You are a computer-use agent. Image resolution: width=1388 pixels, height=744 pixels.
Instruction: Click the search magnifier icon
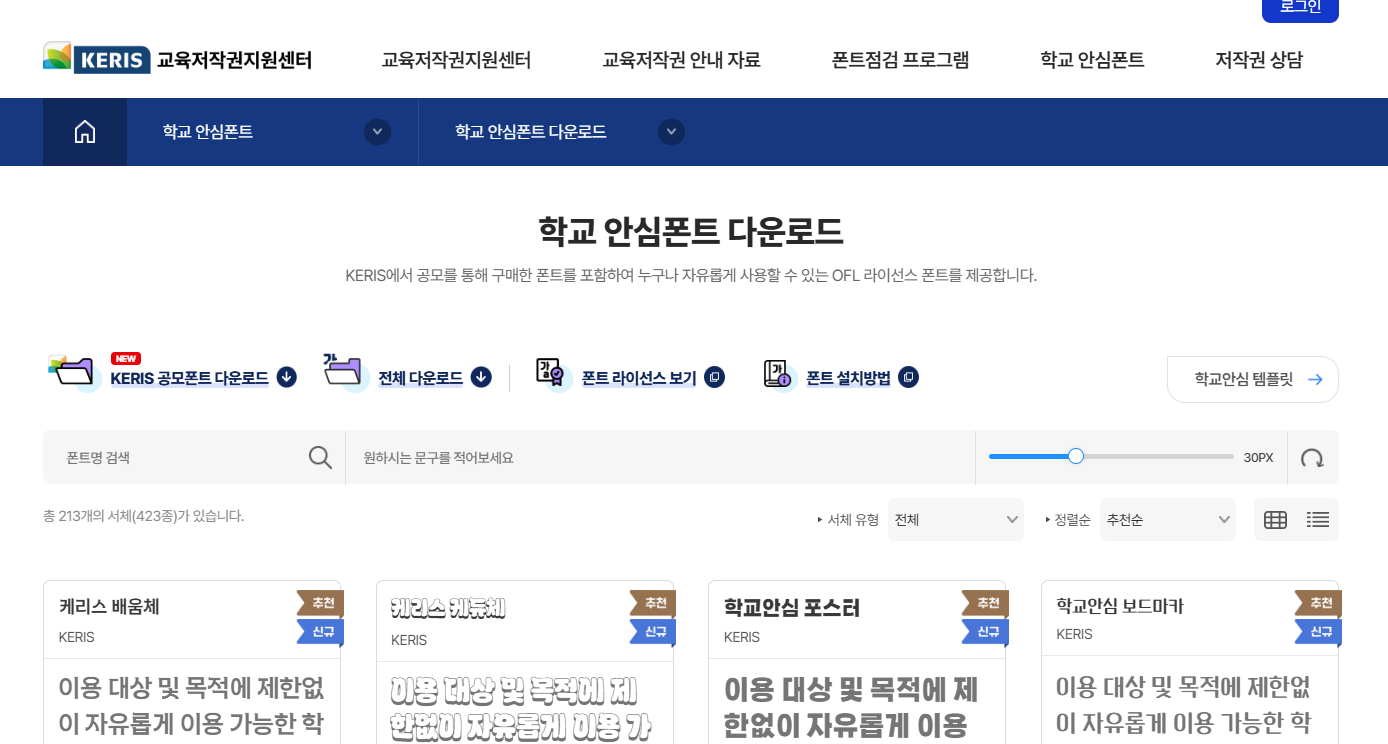[x=320, y=457]
